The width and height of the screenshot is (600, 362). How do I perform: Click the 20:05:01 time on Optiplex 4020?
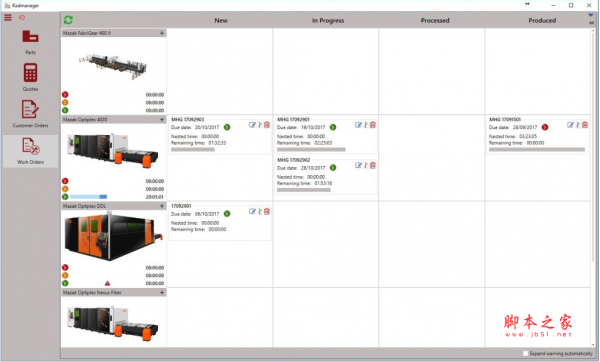pyautogui.click(x=155, y=197)
